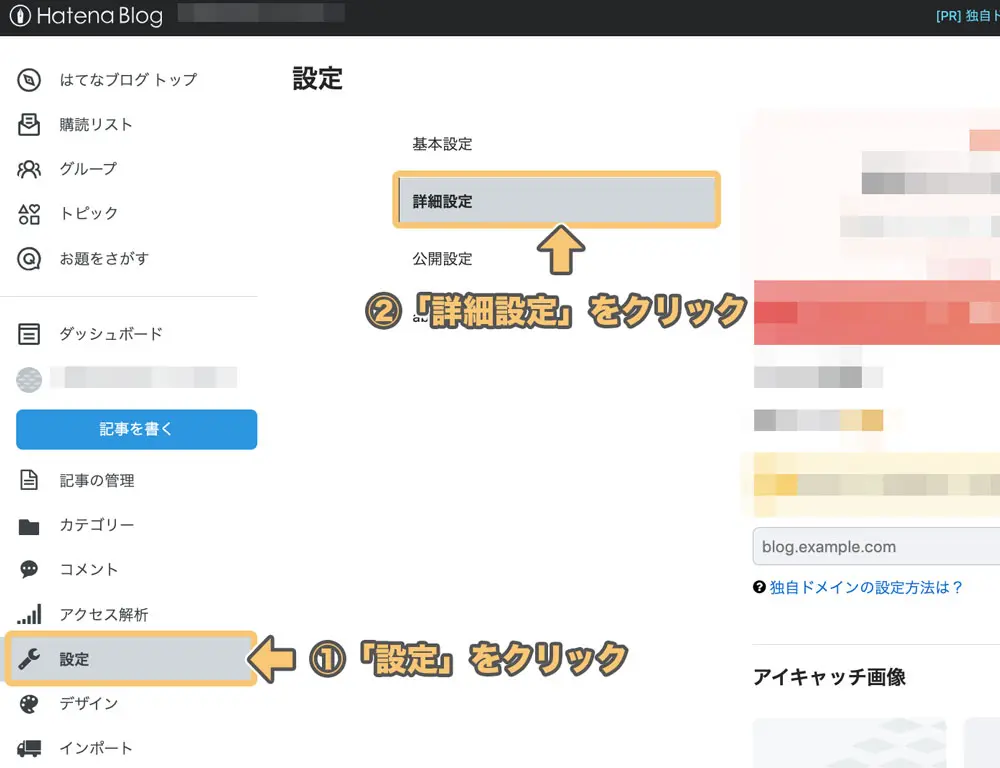Click the デザイン palette icon
Viewport: 1000px width, 768px height.
pyautogui.click(x=29, y=704)
